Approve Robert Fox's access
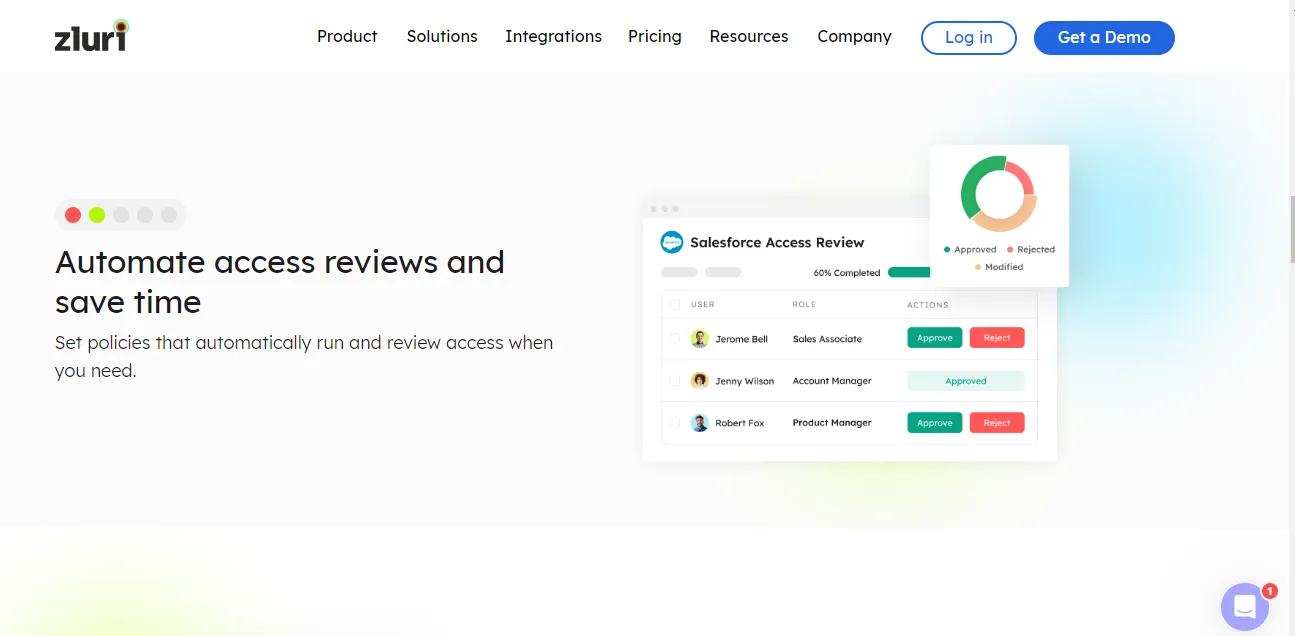This screenshot has height=636, width=1295. (x=935, y=423)
